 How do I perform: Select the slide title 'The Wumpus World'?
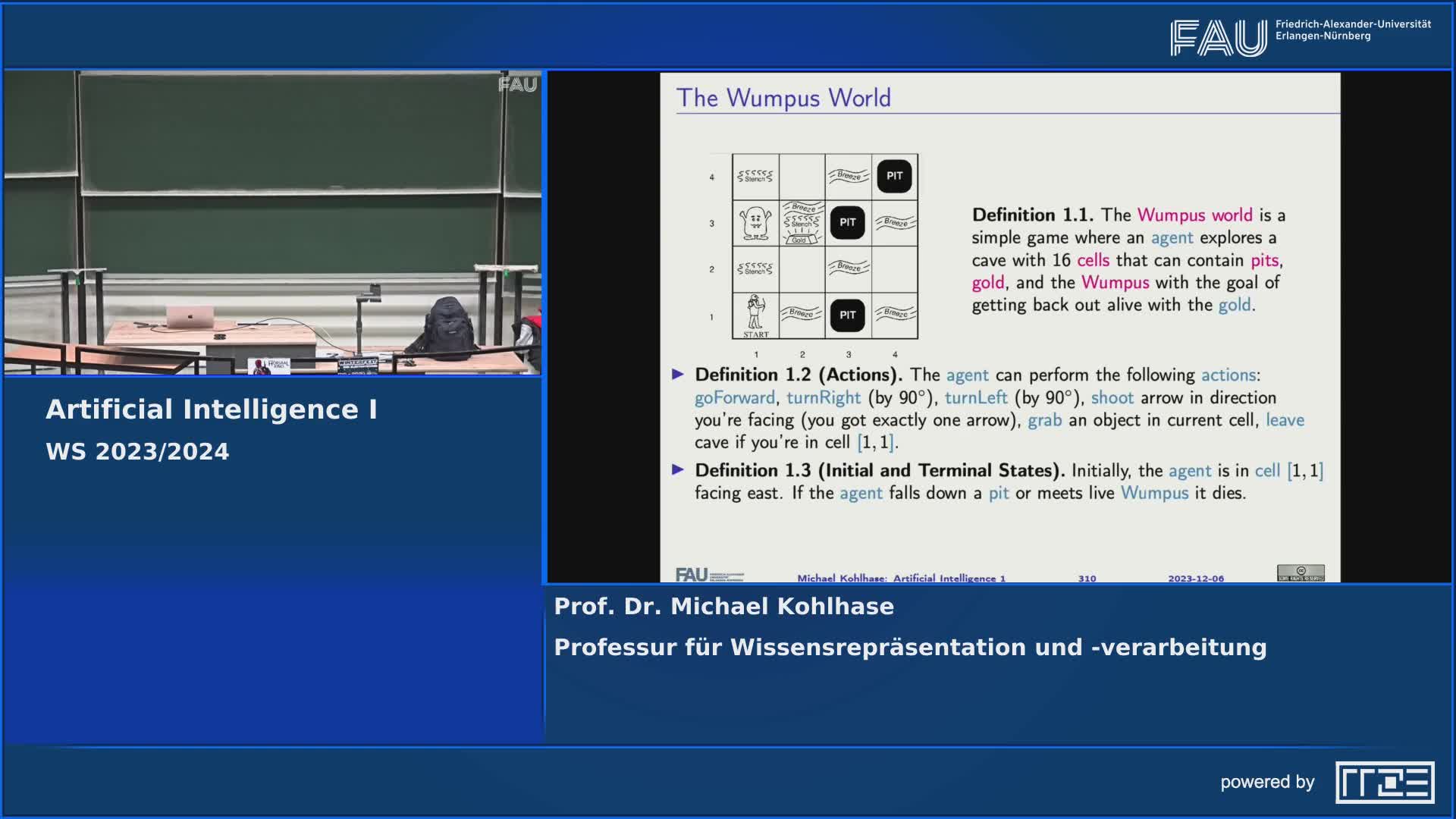(784, 97)
